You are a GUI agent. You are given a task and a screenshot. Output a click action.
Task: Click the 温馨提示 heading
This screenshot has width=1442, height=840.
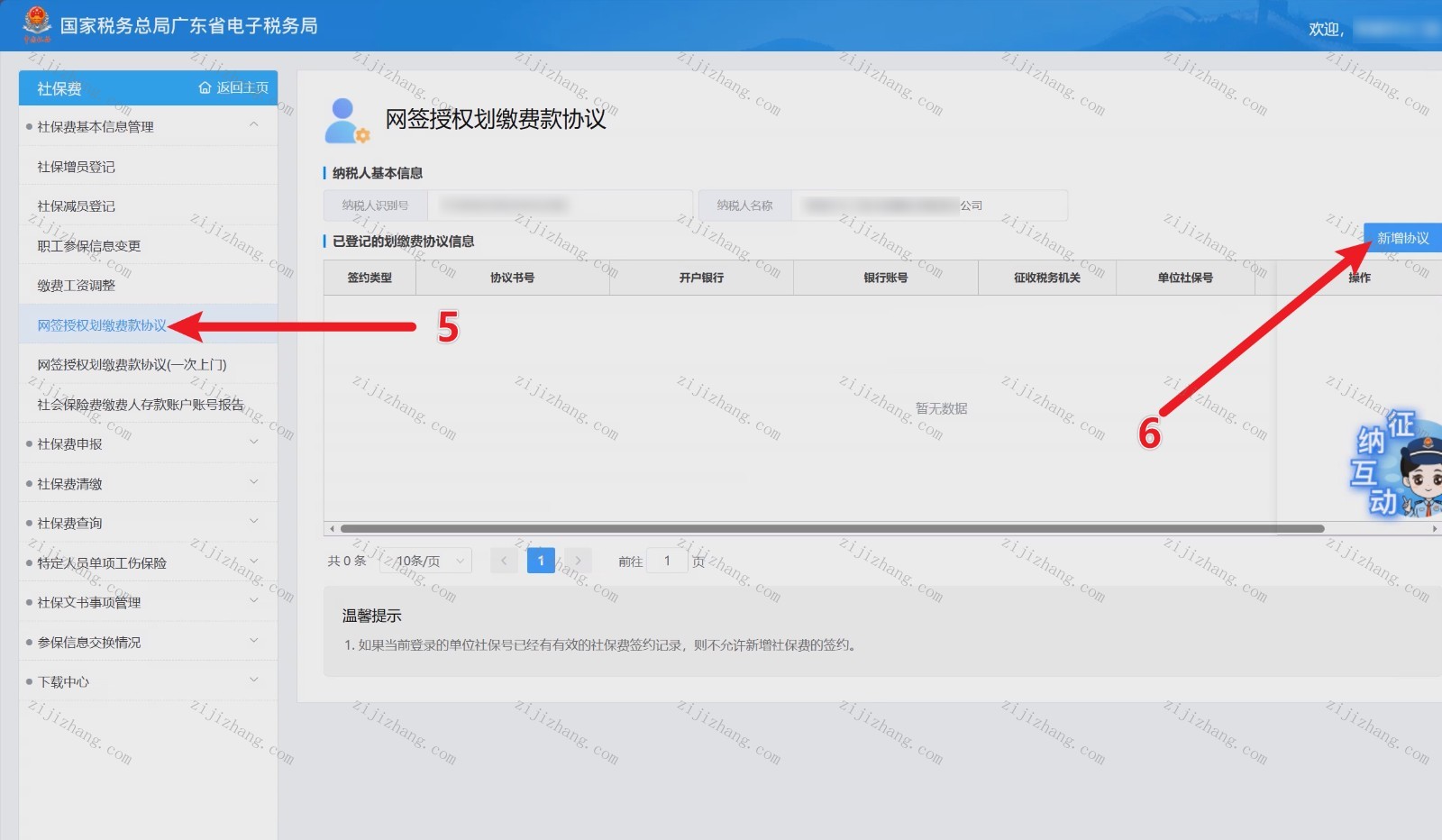[371, 616]
